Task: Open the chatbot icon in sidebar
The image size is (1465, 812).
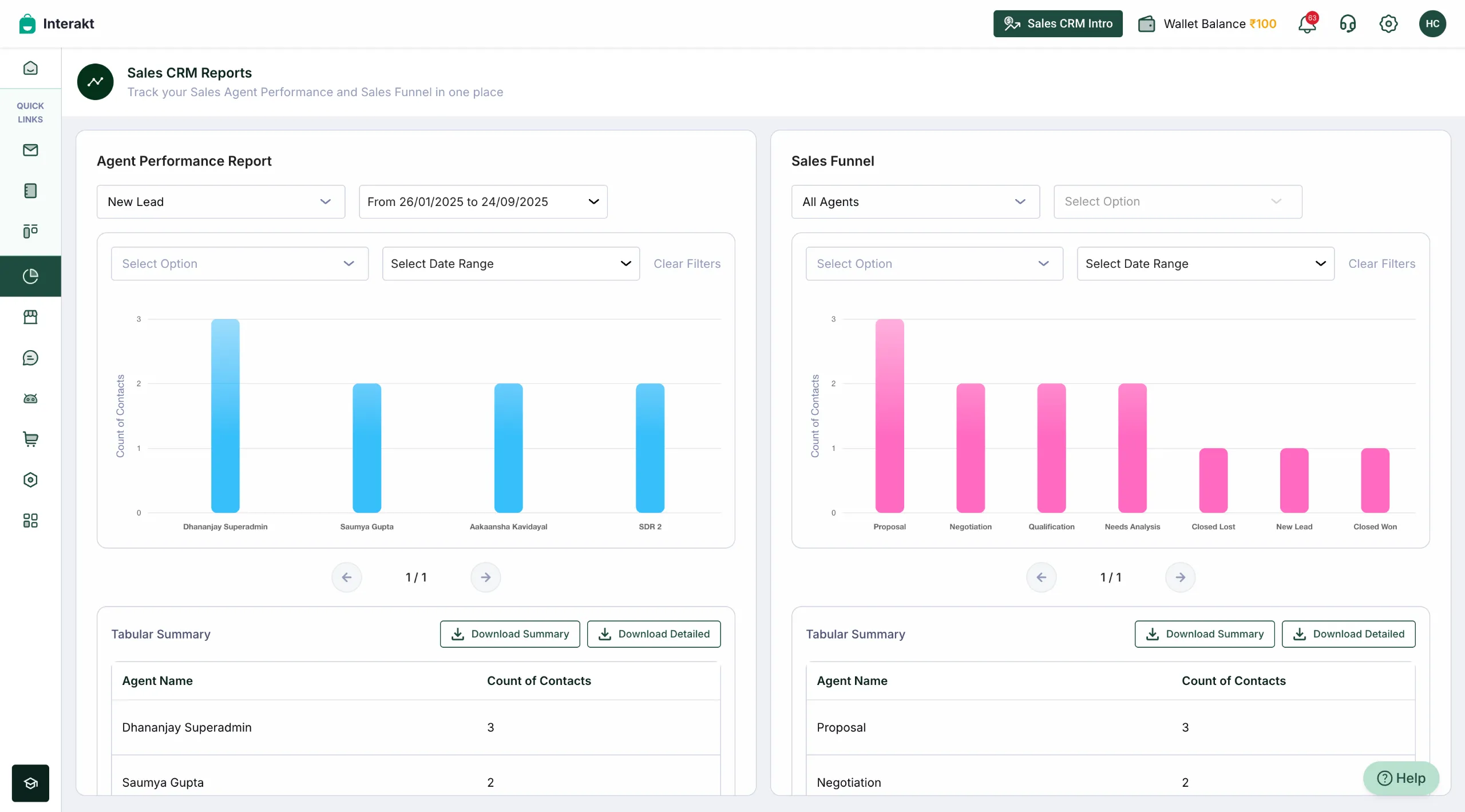Action: pyautogui.click(x=31, y=399)
